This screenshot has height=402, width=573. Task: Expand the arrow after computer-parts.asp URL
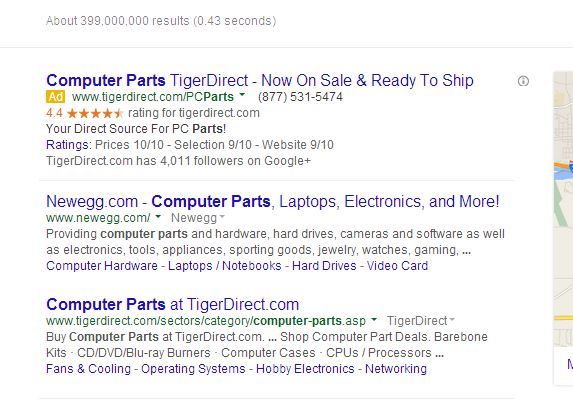[x=373, y=319]
